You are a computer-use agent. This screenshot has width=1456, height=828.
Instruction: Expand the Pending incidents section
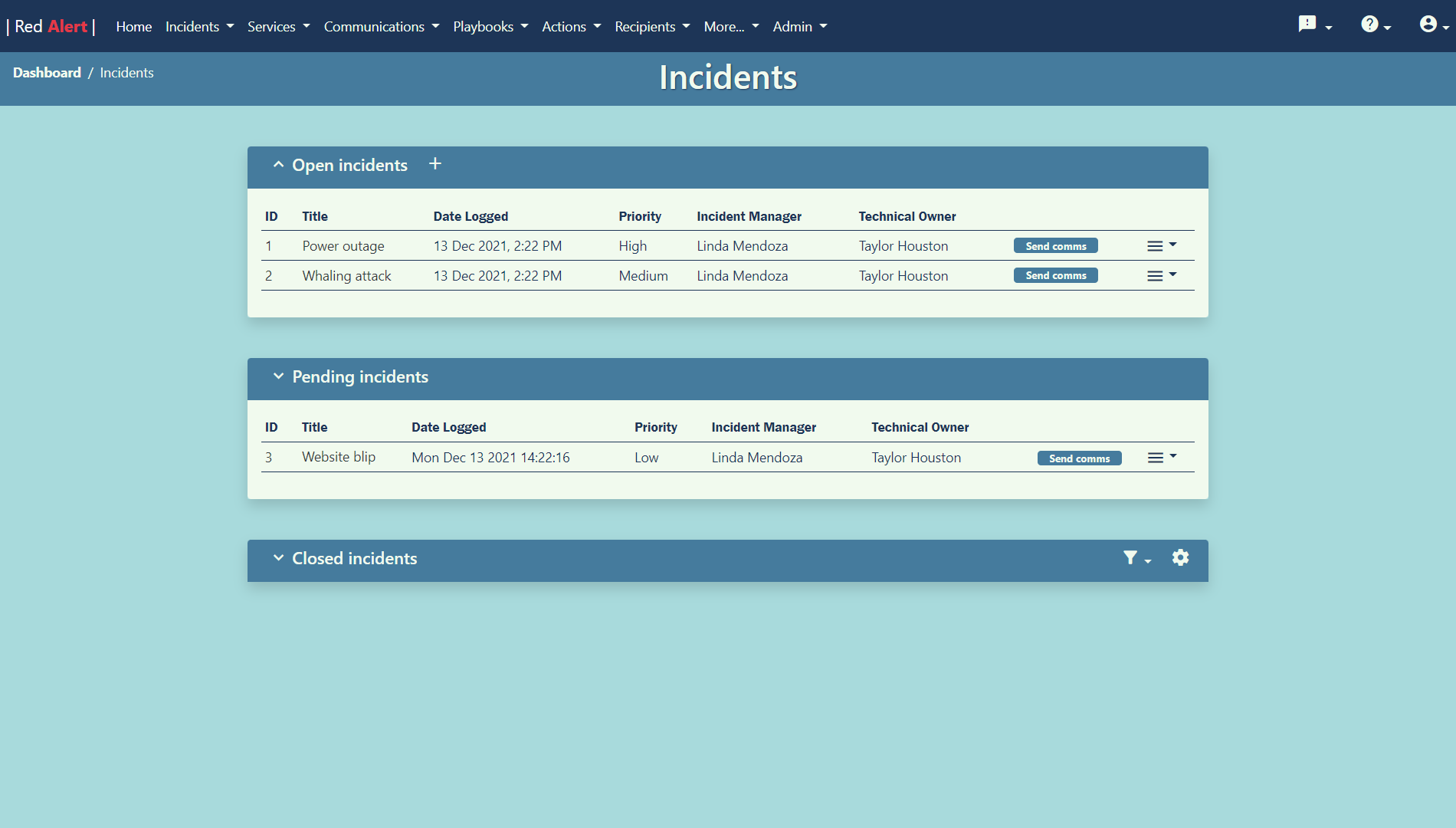coord(278,376)
